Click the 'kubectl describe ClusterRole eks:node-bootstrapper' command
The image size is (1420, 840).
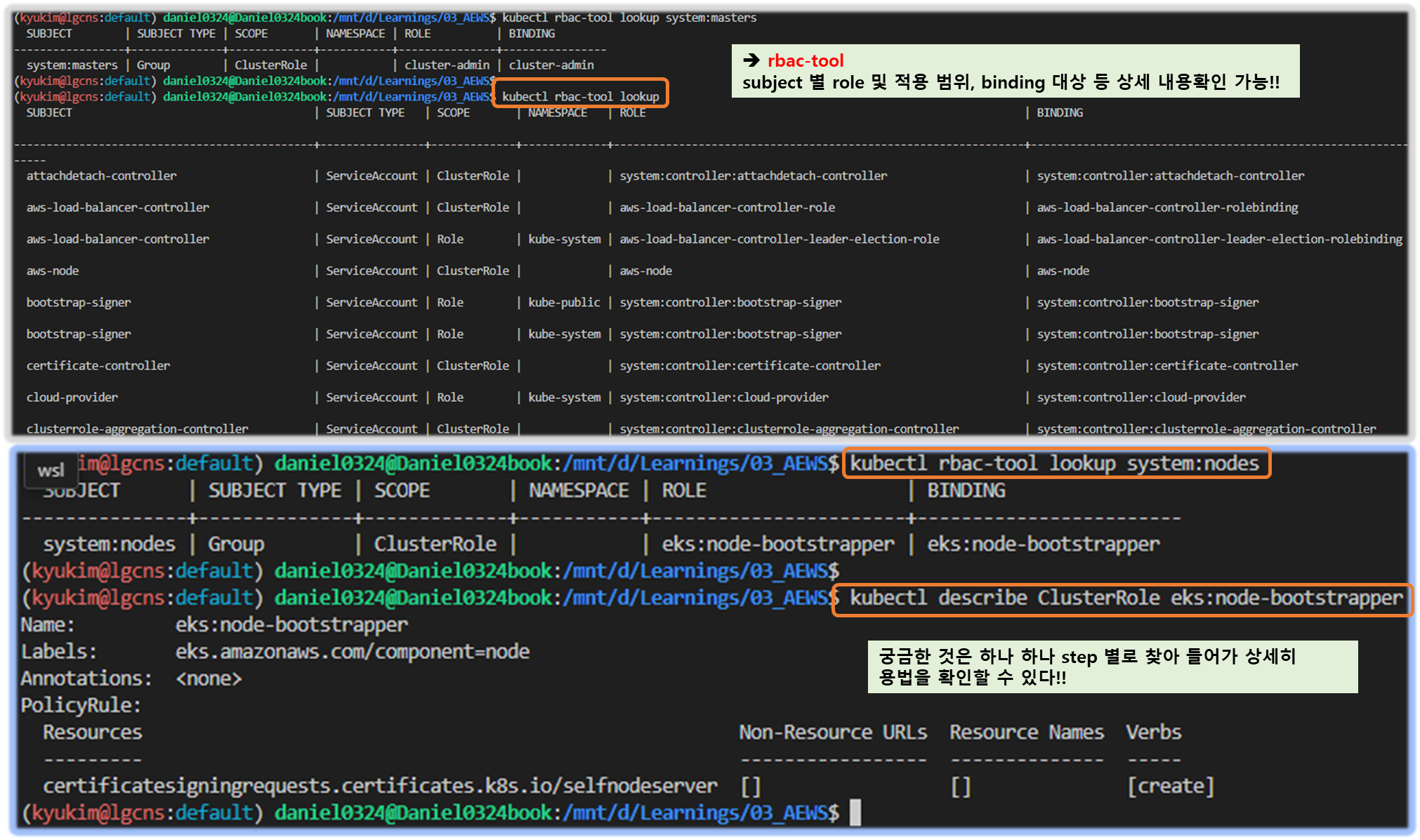pyautogui.click(x=1125, y=598)
